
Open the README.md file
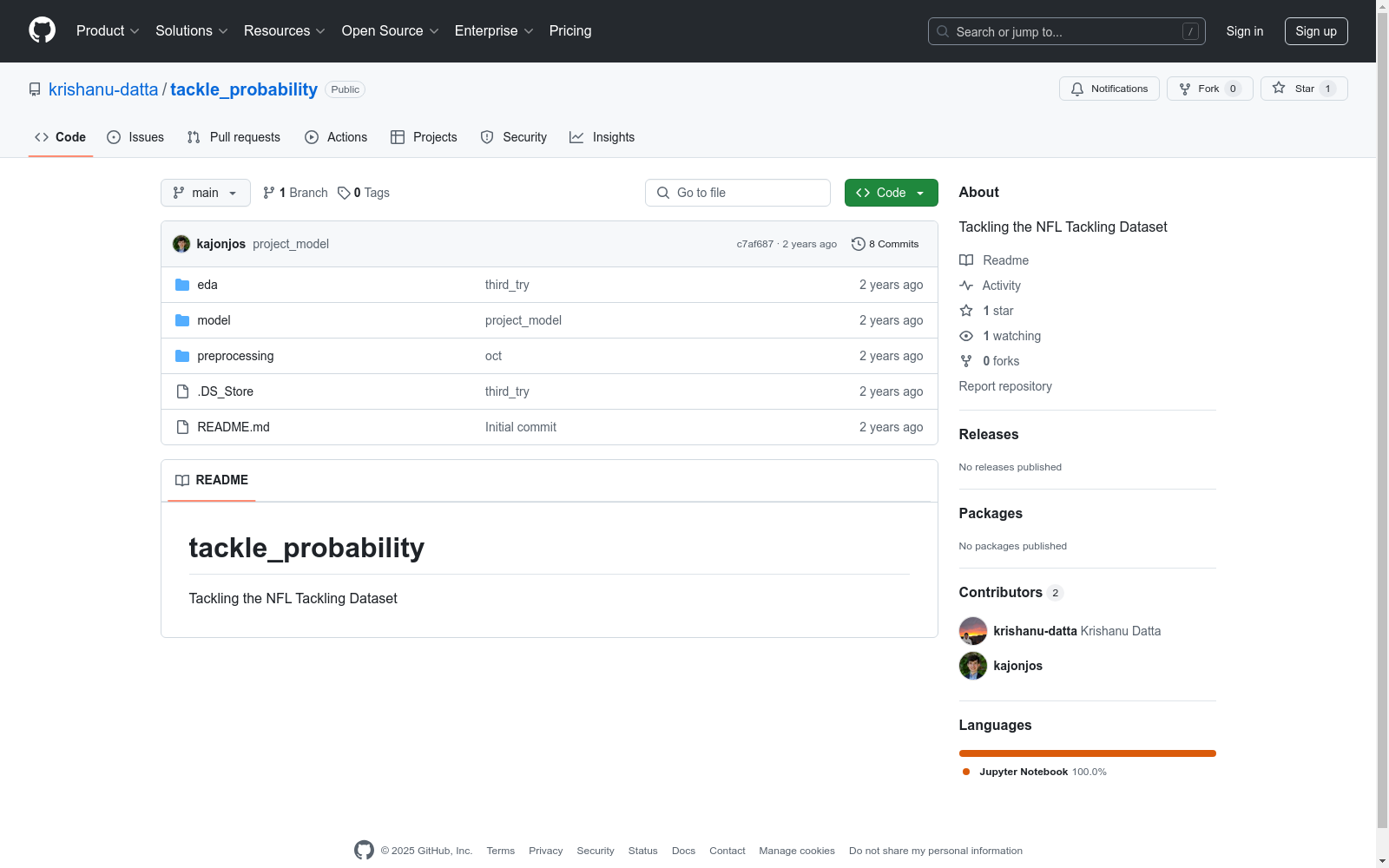click(x=234, y=427)
